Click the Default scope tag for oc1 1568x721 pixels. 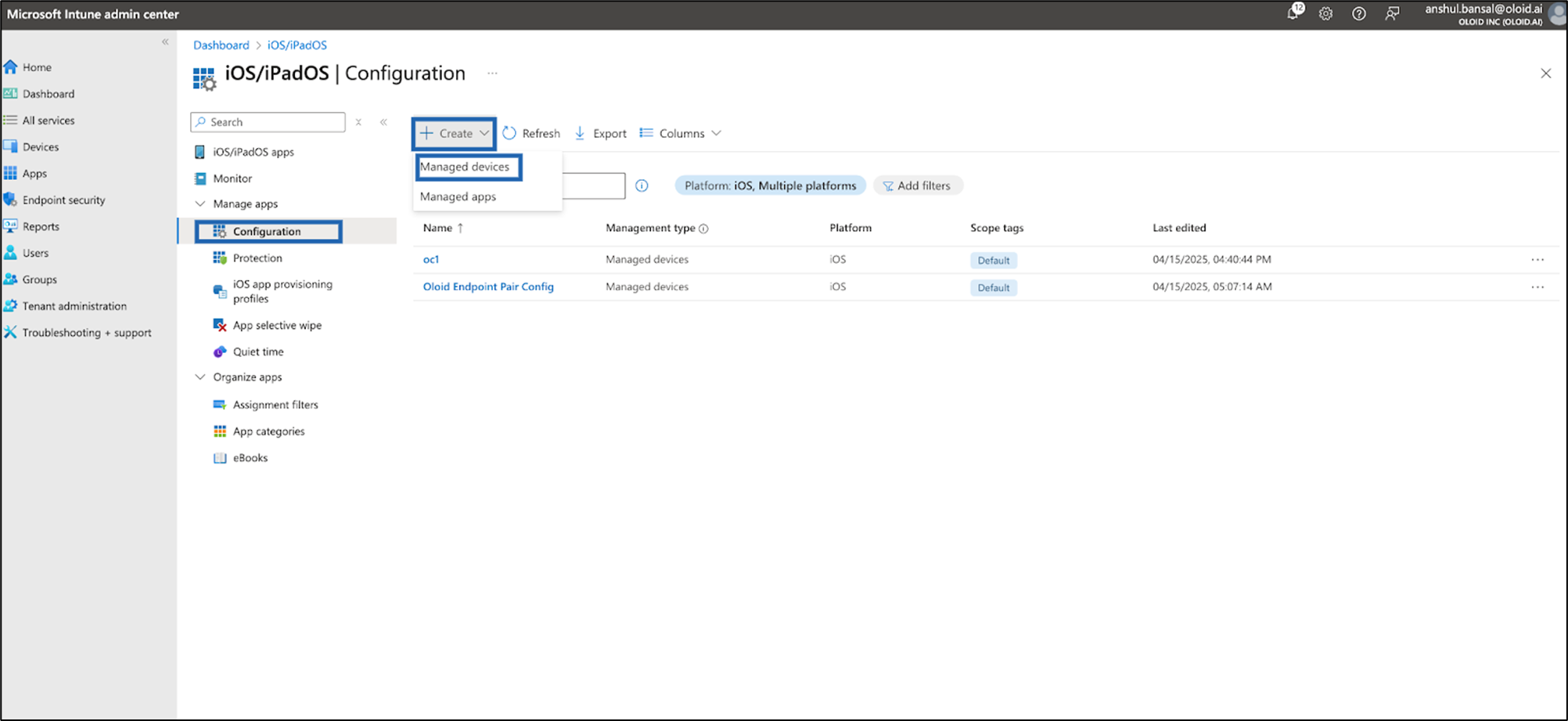(x=994, y=260)
